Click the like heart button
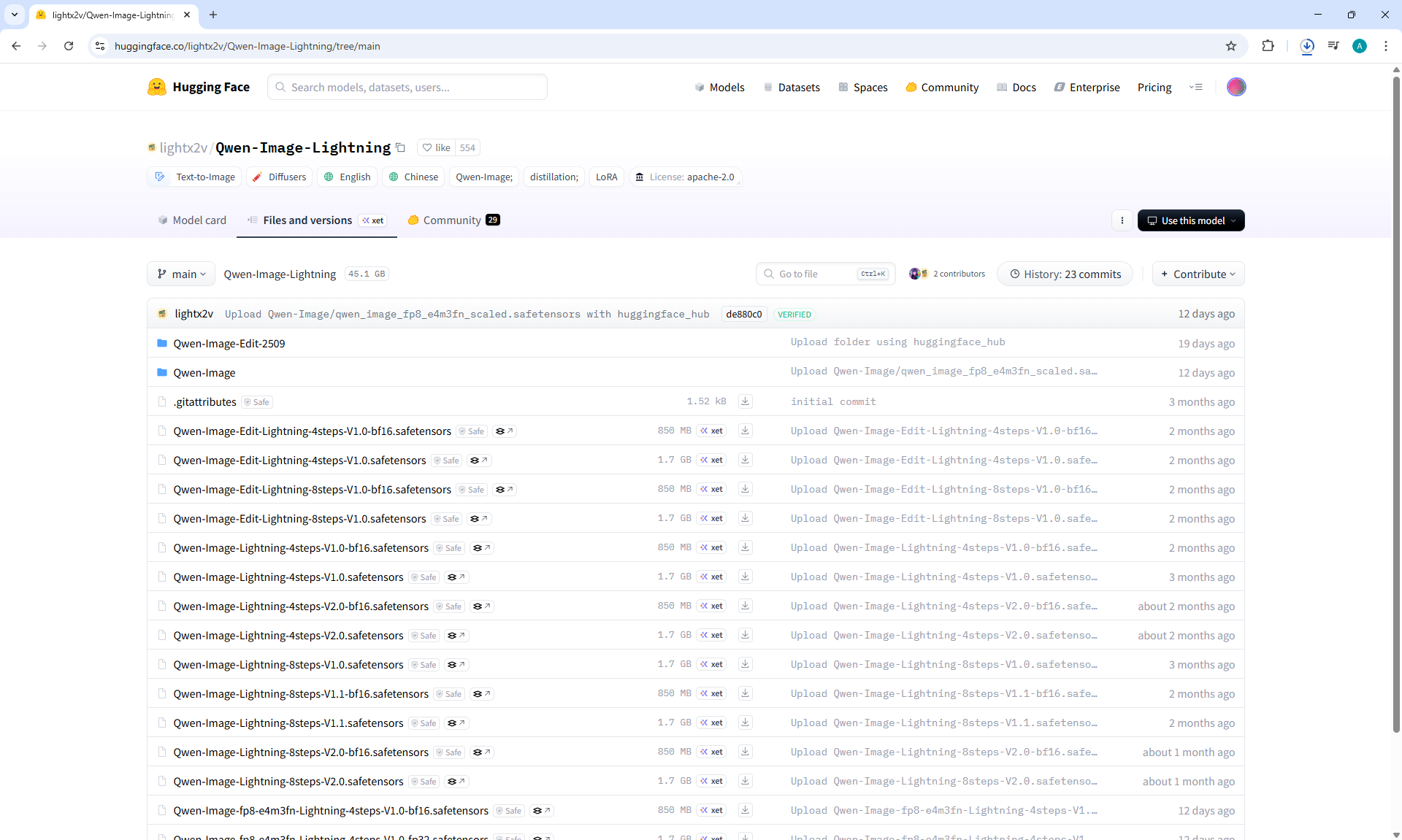The width and height of the screenshot is (1402, 840). [437, 147]
